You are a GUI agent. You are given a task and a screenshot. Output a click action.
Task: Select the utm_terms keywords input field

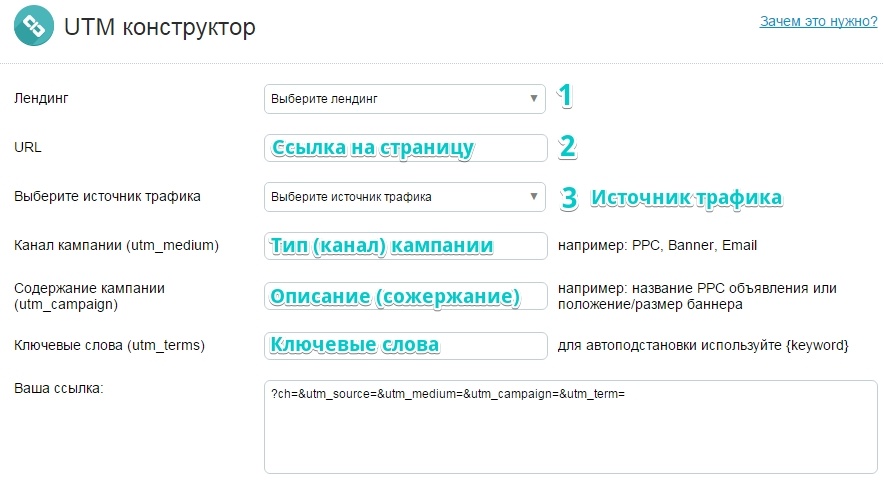coord(405,345)
